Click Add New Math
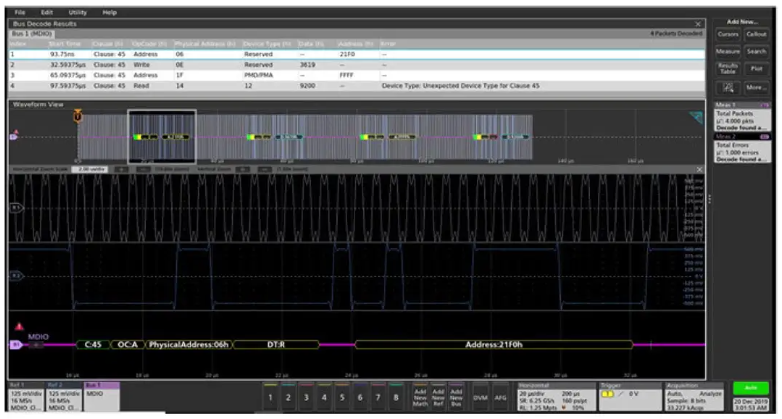Image resolution: width=782 pixels, height=419 pixels. [420, 397]
